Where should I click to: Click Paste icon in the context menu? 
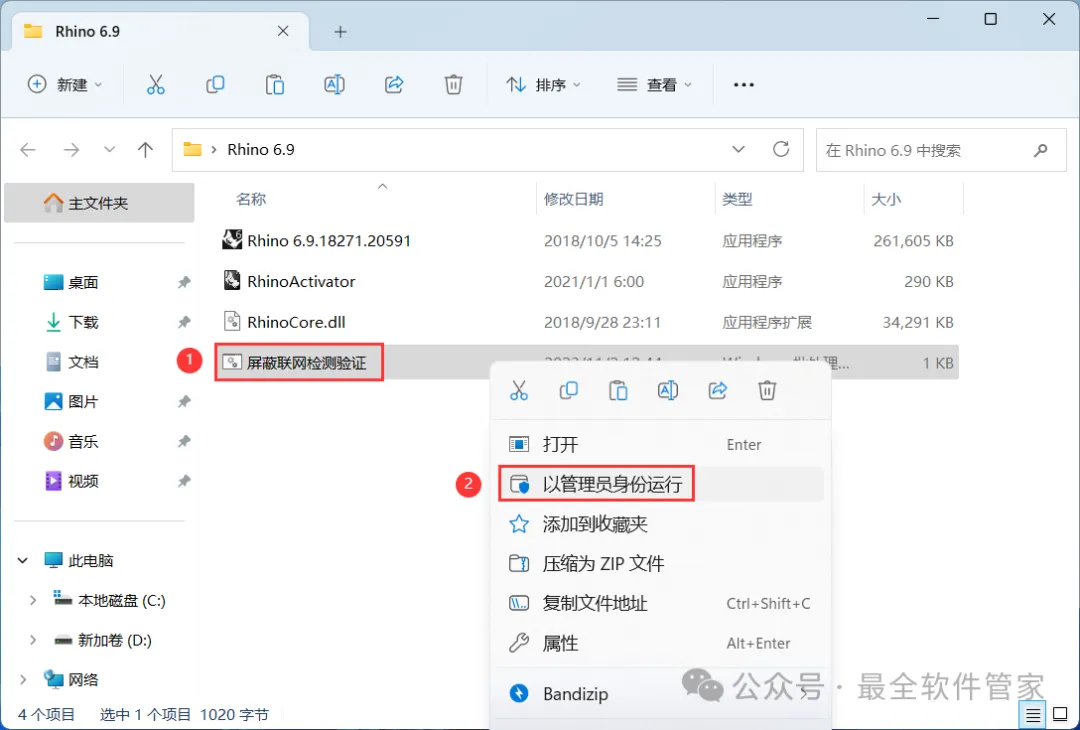coord(618,390)
